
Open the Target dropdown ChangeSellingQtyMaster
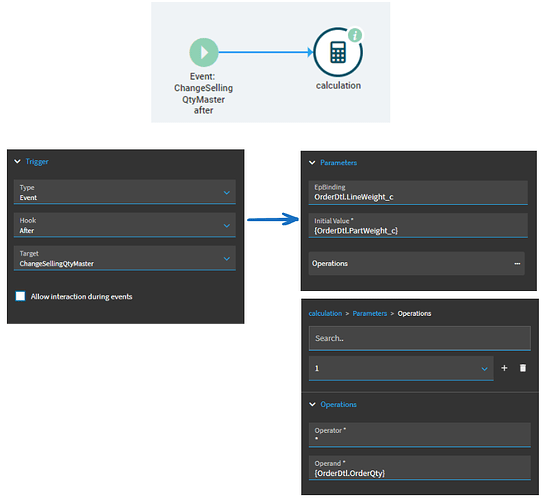coord(125,258)
